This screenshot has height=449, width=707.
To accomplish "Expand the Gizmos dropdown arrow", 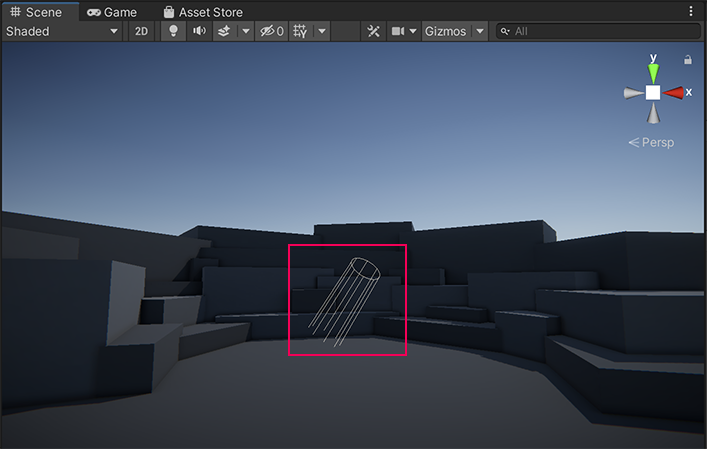I will [x=480, y=31].
